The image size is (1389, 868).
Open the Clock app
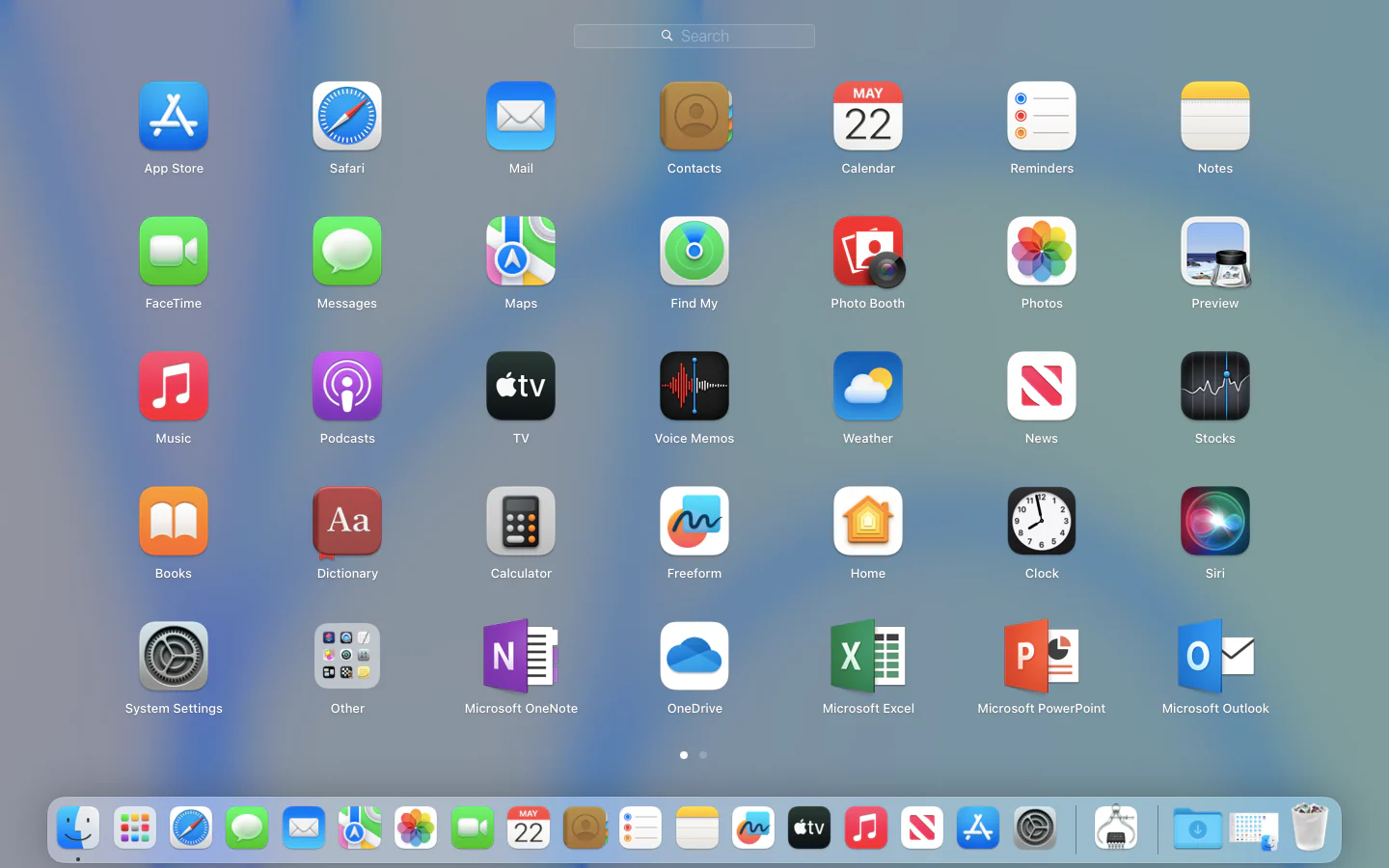point(1042,522)
